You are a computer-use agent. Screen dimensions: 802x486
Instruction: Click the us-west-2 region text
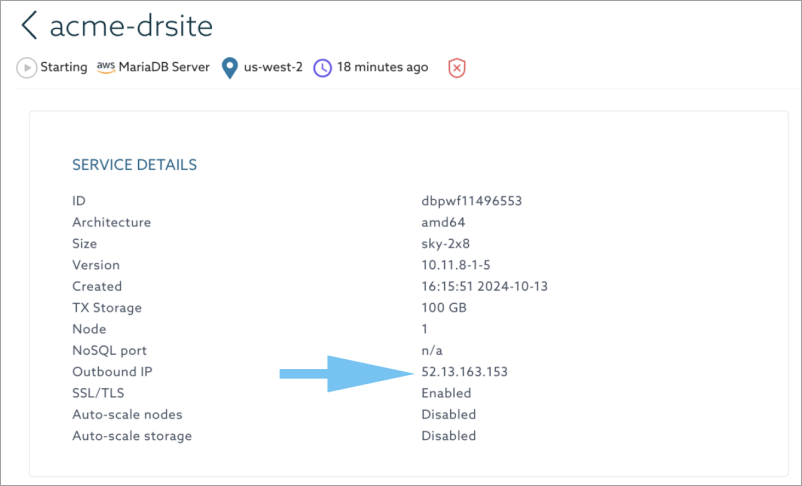[x=273, y=68]
